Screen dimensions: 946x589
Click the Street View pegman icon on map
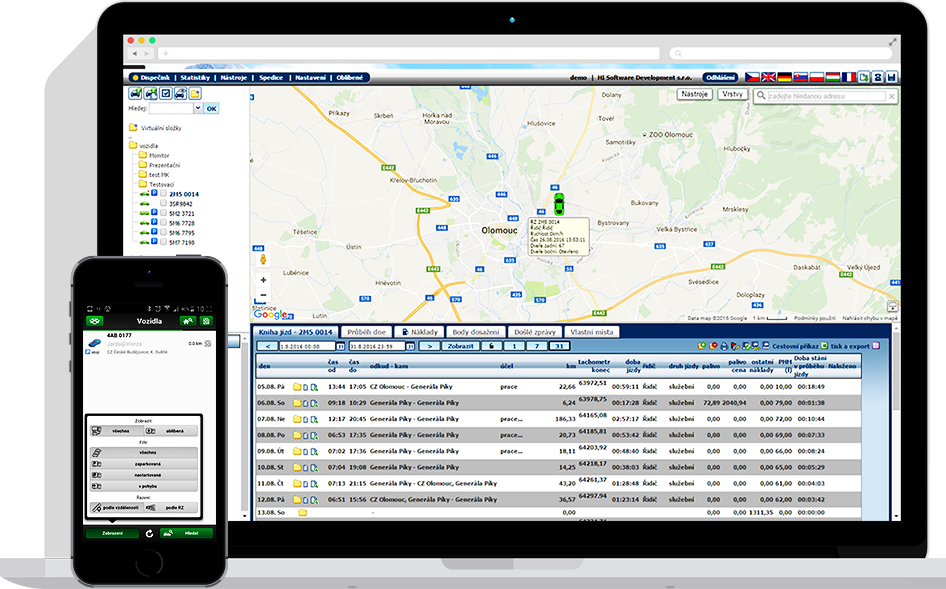[x=264, y=259]
